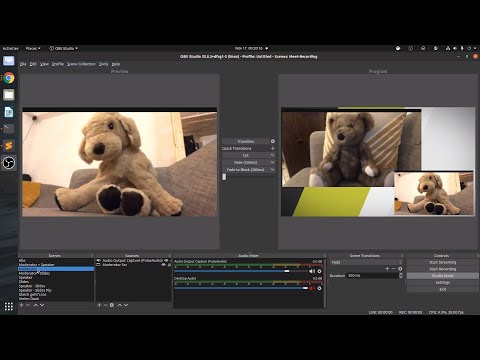
Task: Open the Tools menu
Action: (x=104, y=64)
